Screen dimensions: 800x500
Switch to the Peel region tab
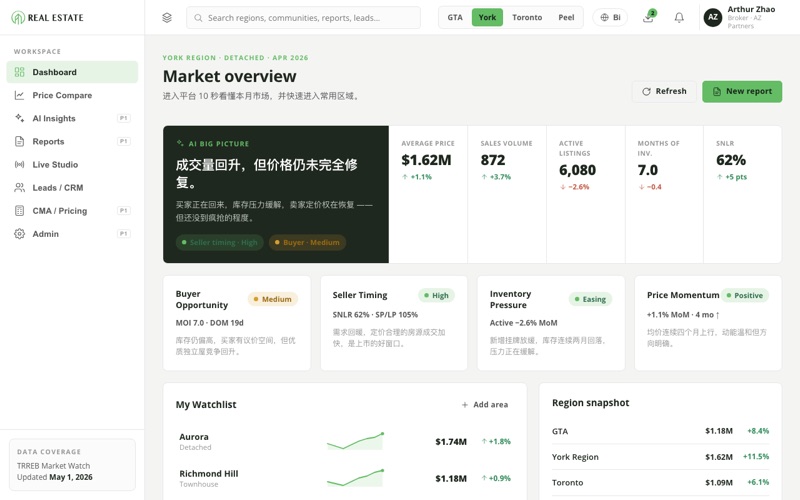[x=566, y=17]
